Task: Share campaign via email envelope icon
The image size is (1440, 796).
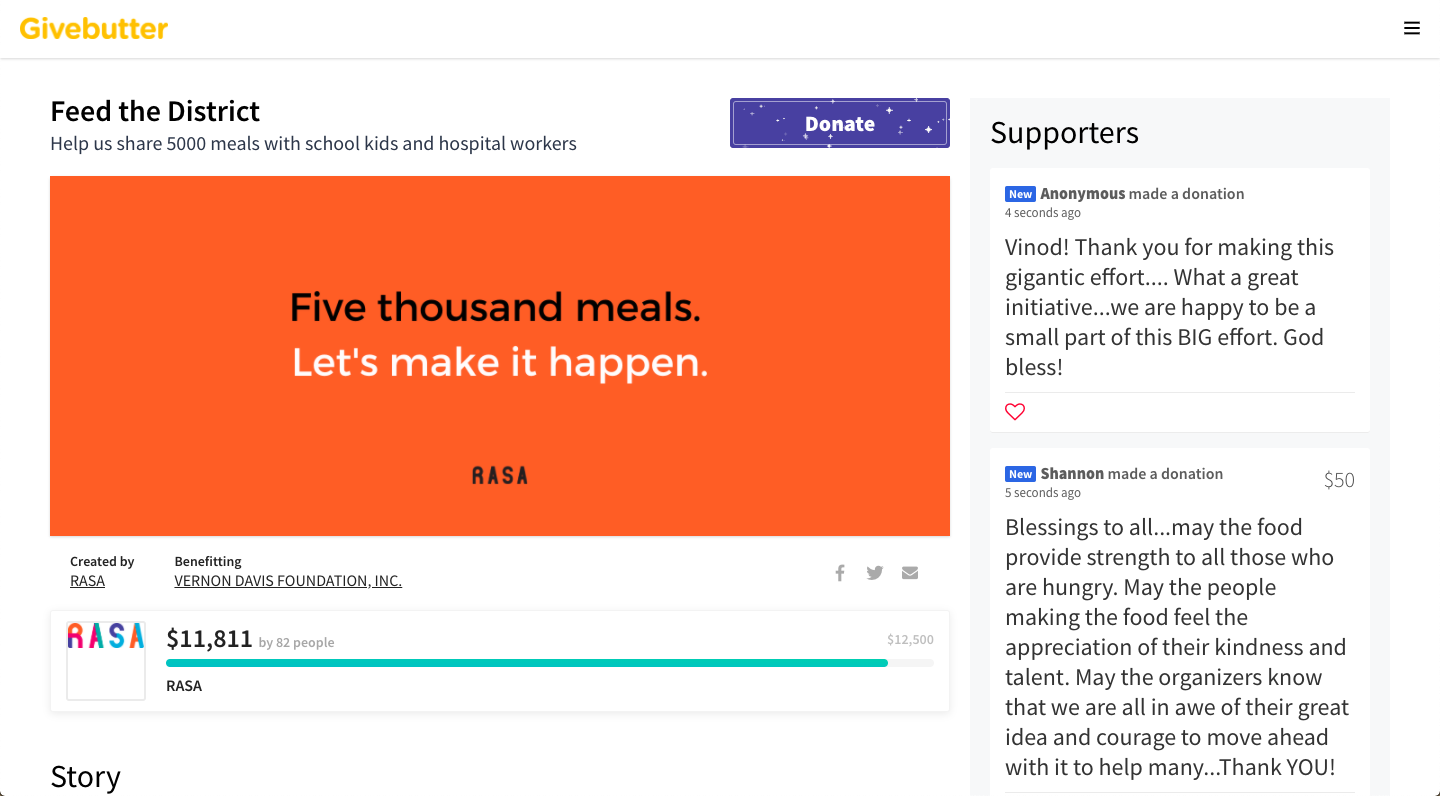Action: [910, 573]
